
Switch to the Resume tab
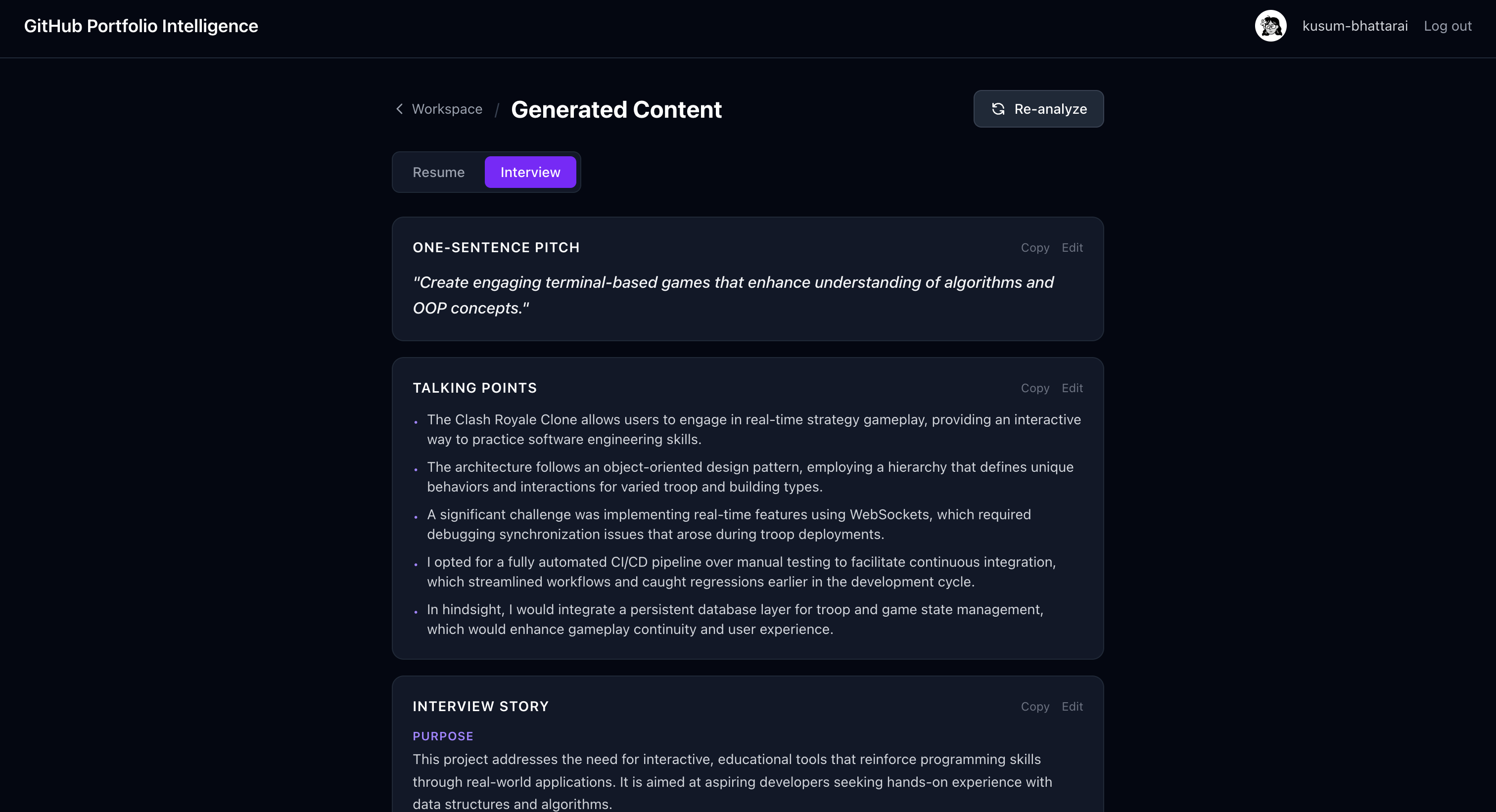tap(438, 172)
